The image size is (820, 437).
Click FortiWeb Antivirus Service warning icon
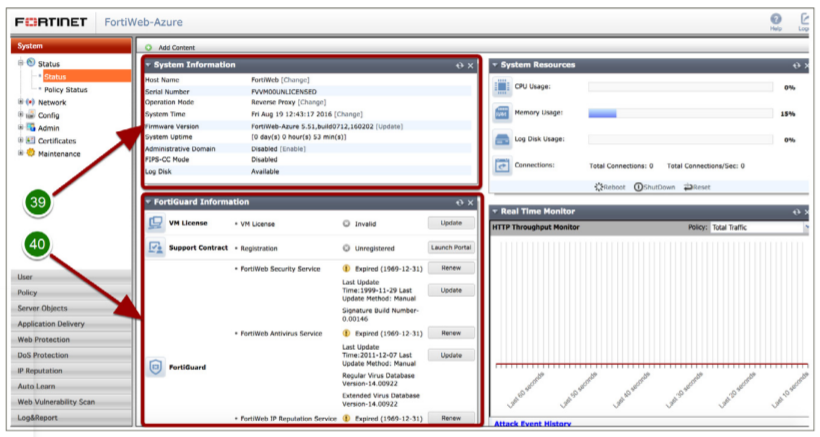coord(346,333)
